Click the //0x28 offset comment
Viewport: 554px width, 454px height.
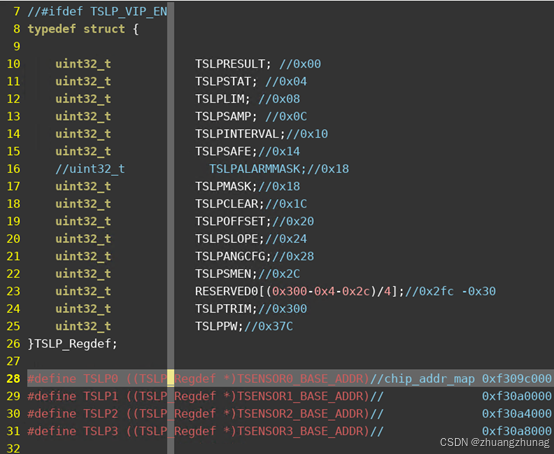pyautogui.click(x=293, y=256)
